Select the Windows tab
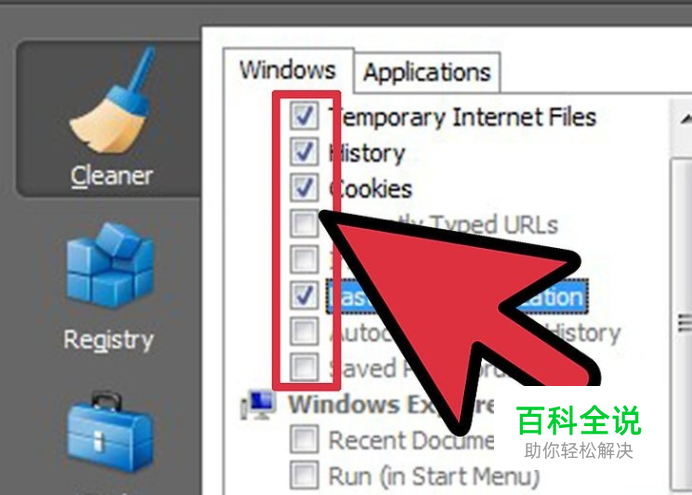692x495 pixels. coord(288,71)
